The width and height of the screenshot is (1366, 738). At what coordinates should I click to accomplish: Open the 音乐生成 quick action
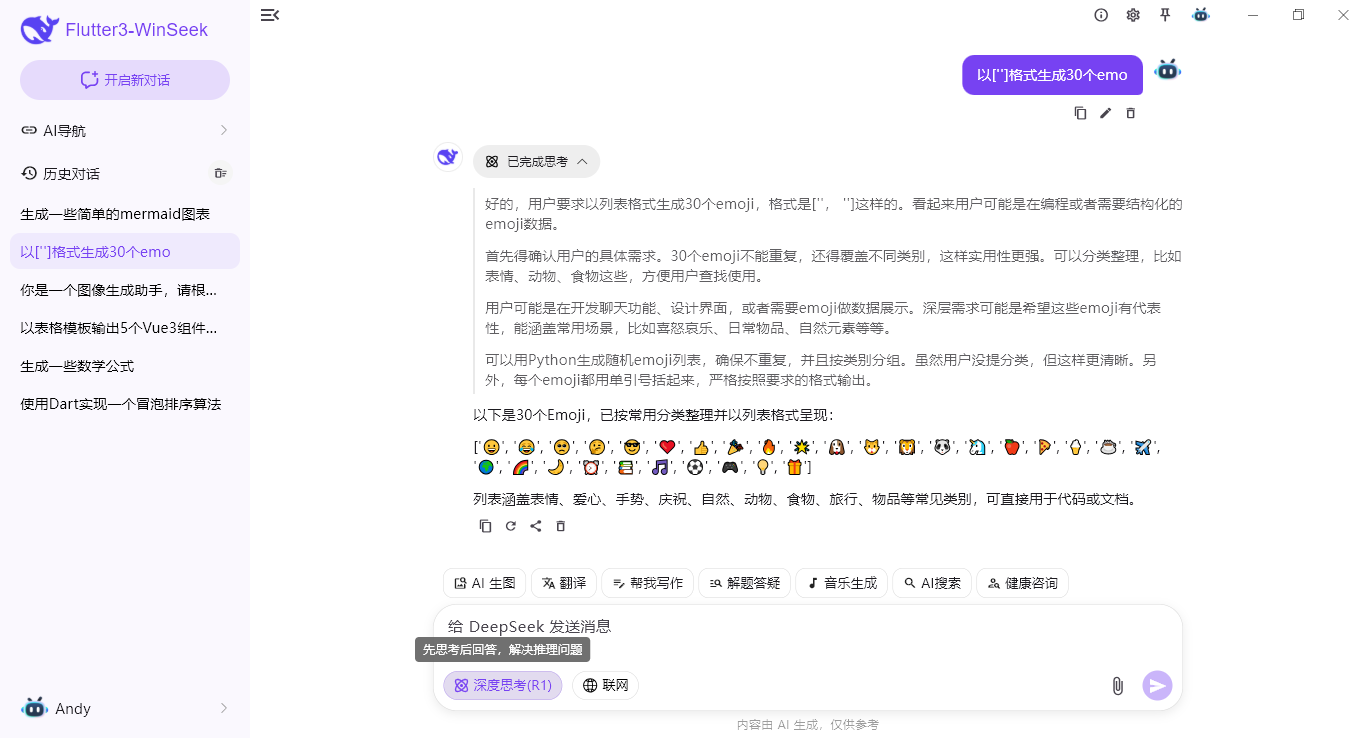pyautogui.click(x=841, y=583)
